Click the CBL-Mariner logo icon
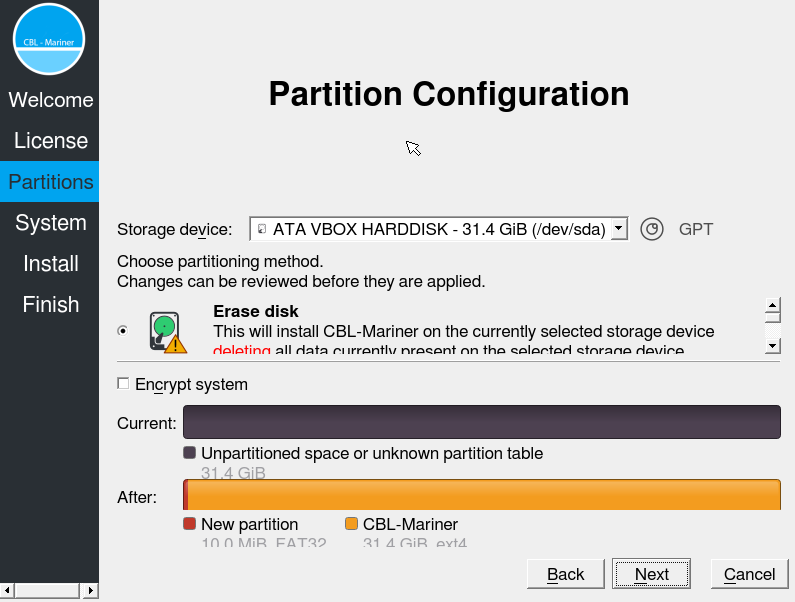 [x=49, y=39]
